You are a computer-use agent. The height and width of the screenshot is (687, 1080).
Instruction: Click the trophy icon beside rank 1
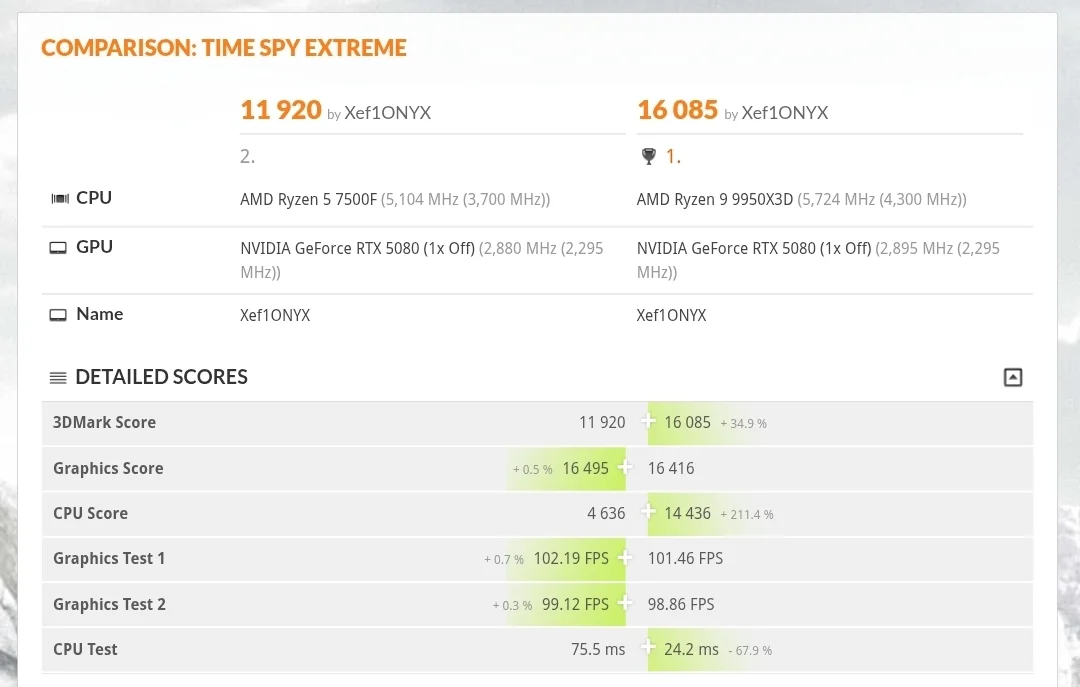coord(648,156)
